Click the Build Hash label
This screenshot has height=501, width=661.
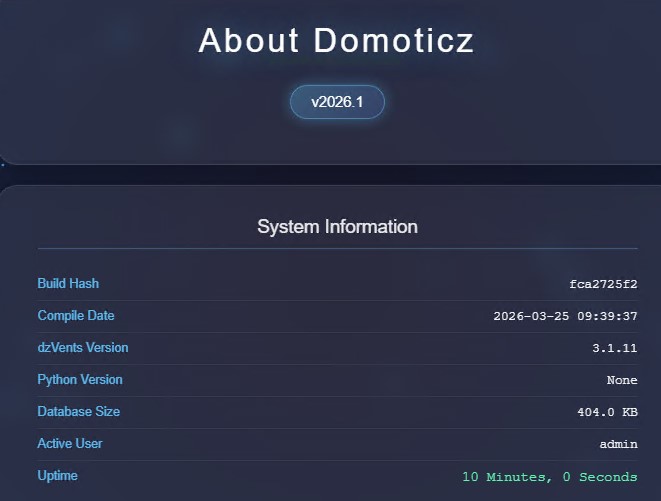[x=68, y=283]
